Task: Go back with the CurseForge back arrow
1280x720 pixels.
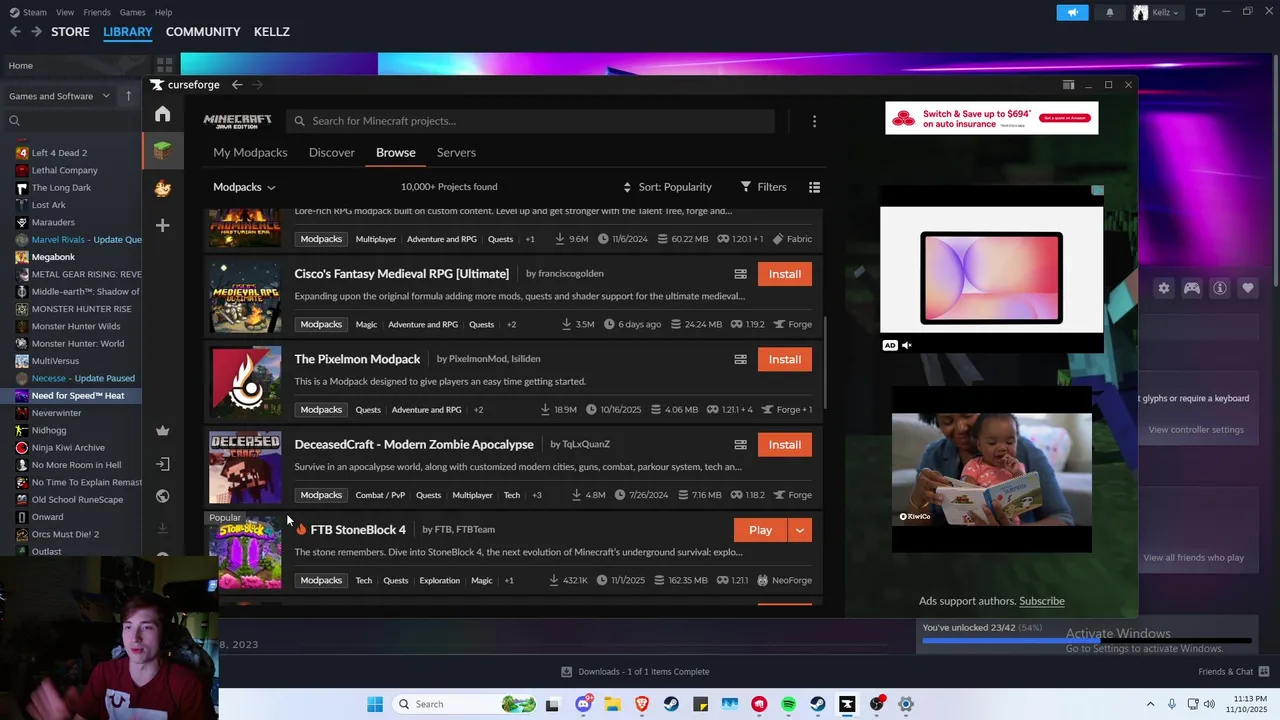Action: pyautogui.click(x=237, y=85)
